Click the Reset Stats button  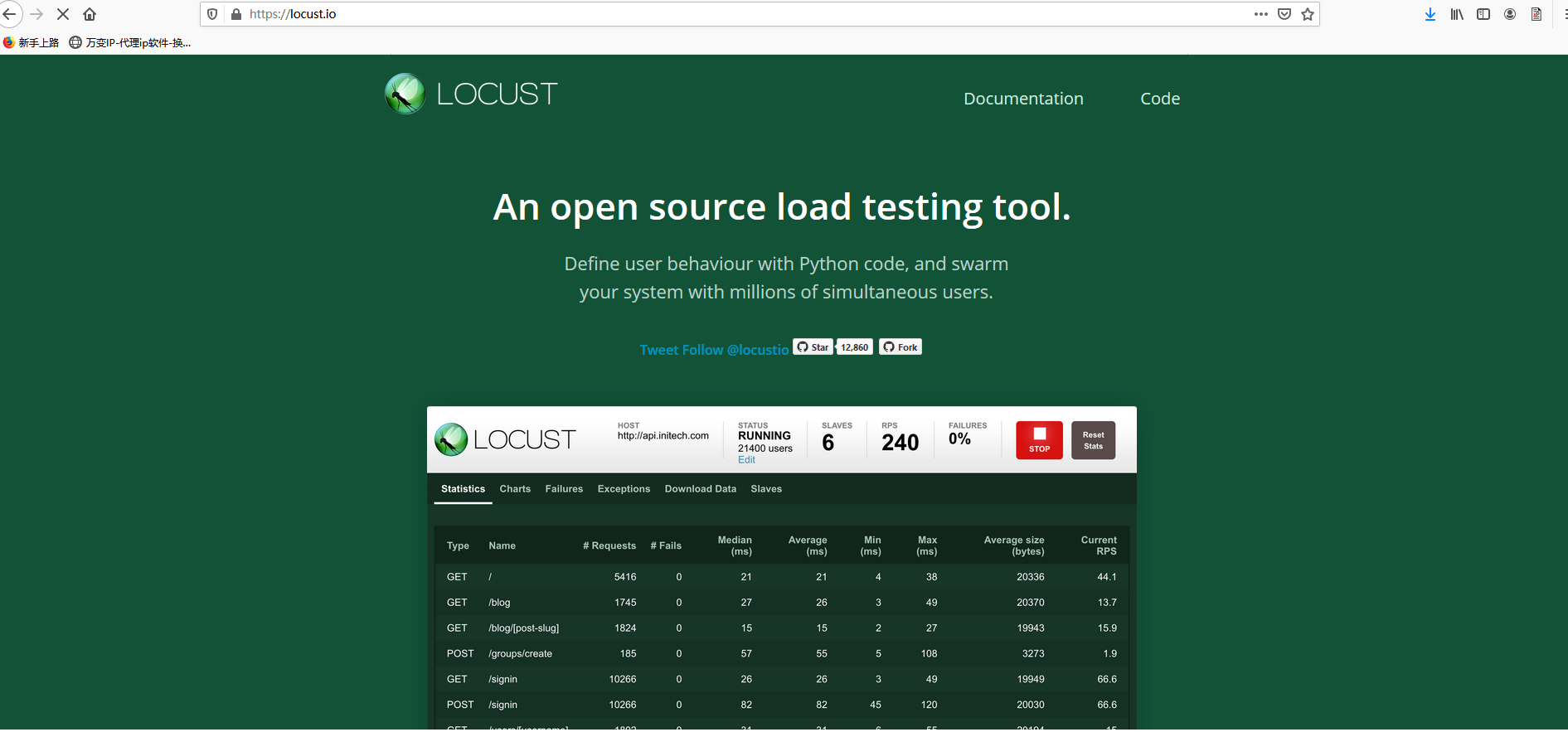point(1093,440)
